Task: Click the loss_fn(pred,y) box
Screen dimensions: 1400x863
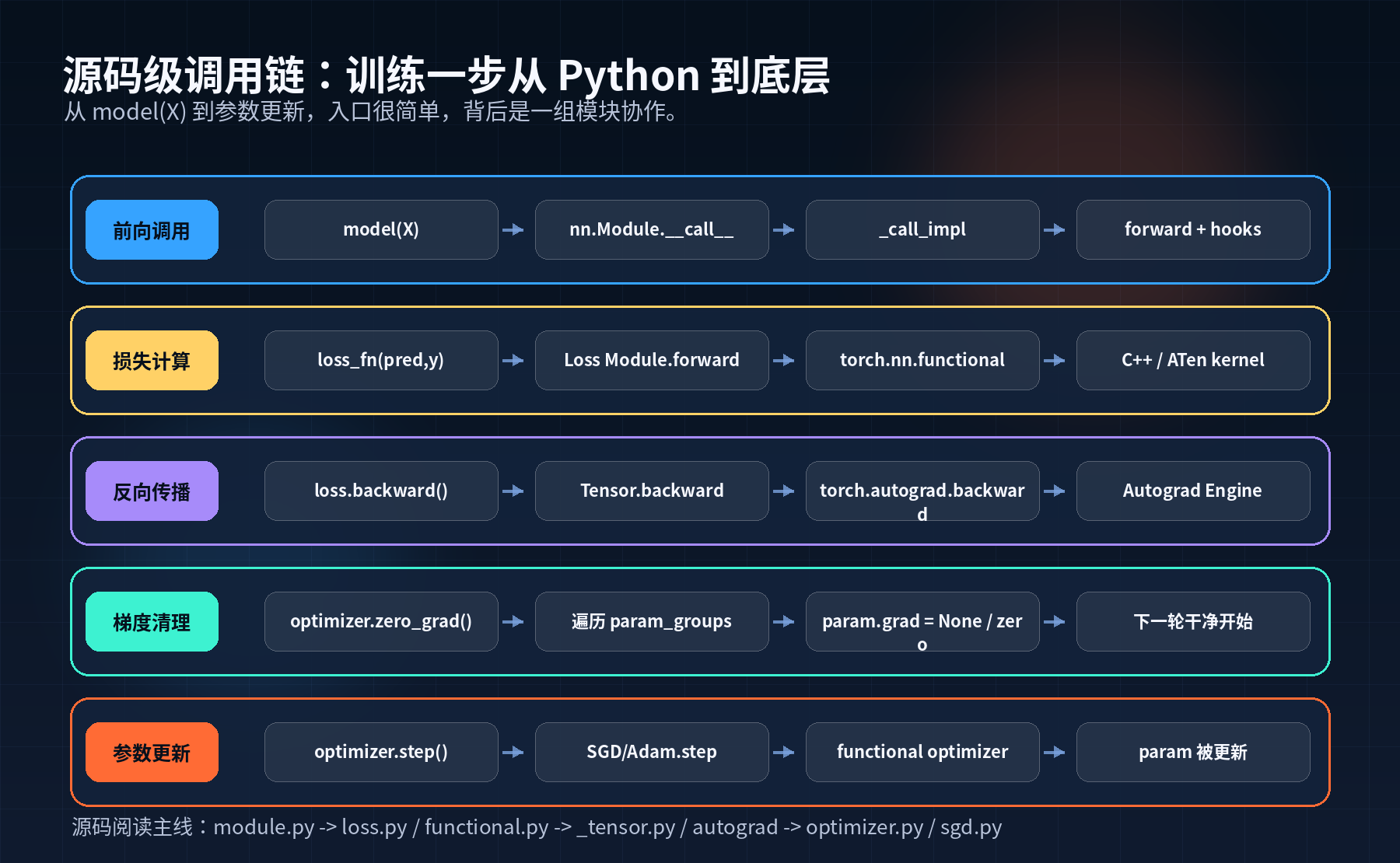Action: tap(381, 360)
